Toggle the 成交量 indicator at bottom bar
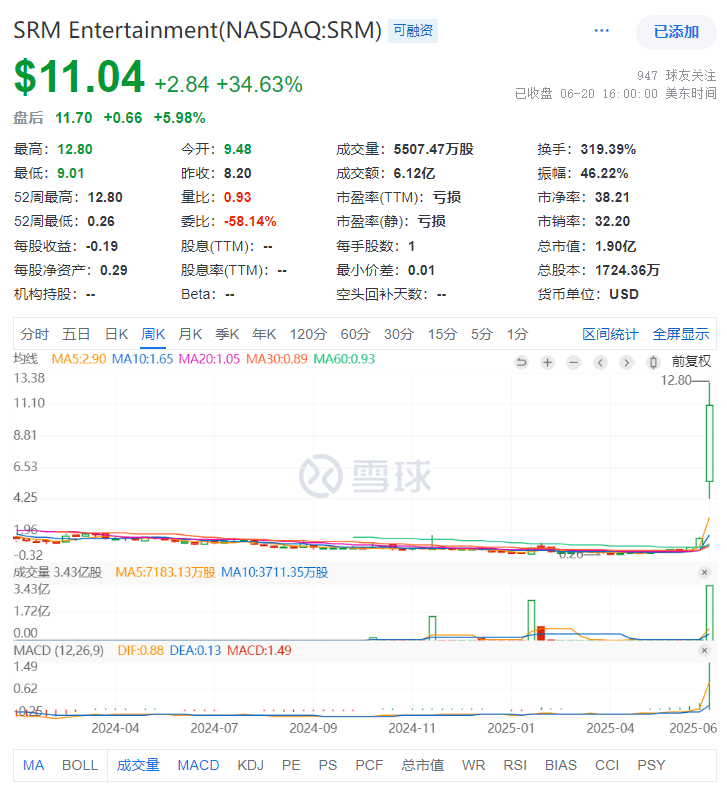Image resolution: width=727 pixels, height=803 pixels. click(138, 765)
